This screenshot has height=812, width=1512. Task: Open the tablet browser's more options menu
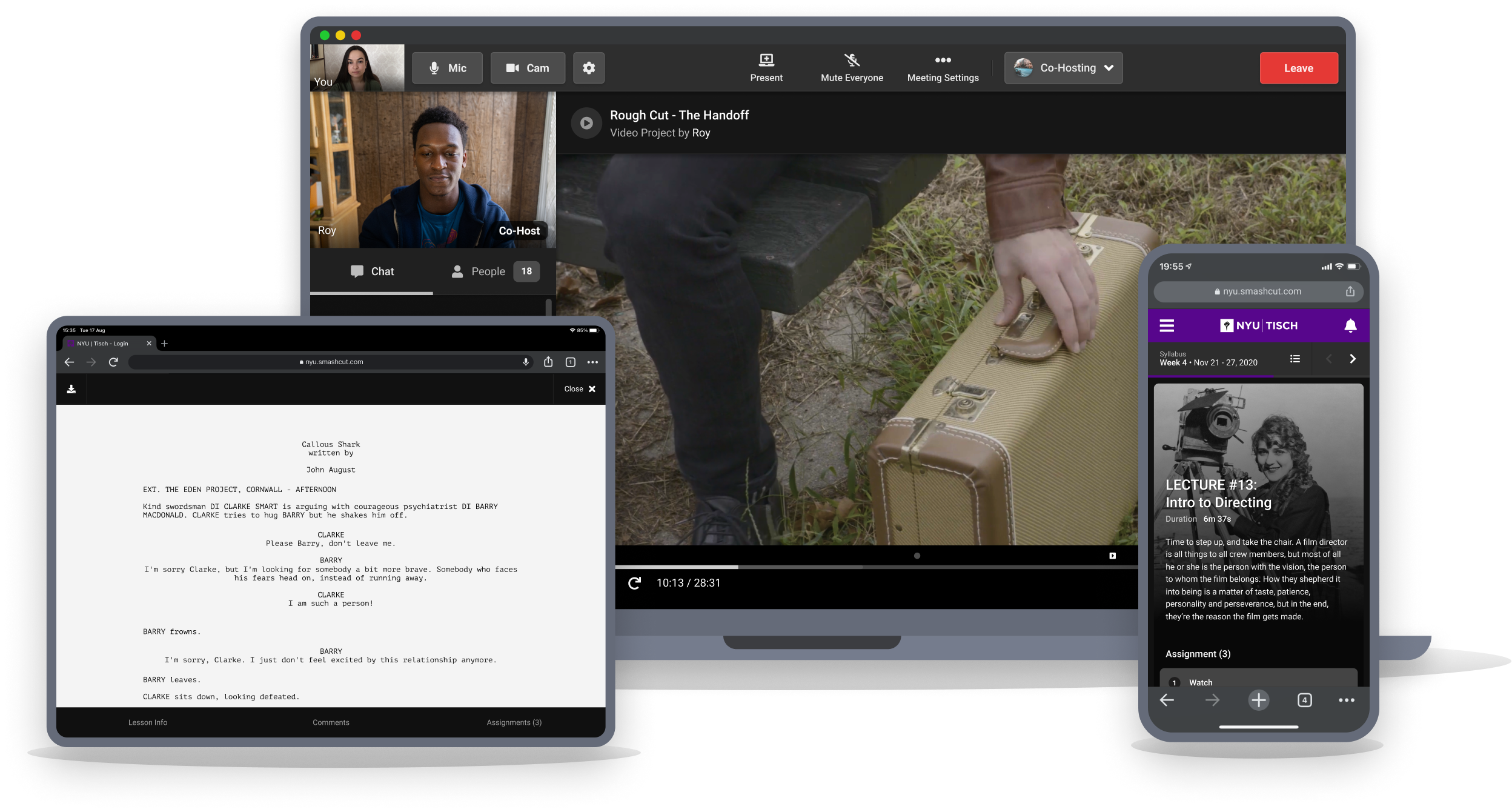[x=592, y=362]
